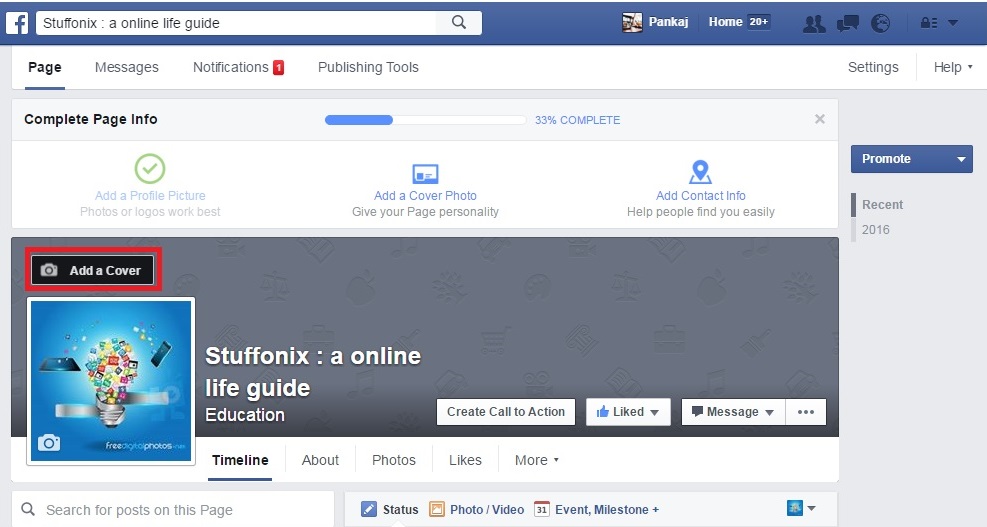Click the page title Stuffonix : a online life guide

[313, 371]
